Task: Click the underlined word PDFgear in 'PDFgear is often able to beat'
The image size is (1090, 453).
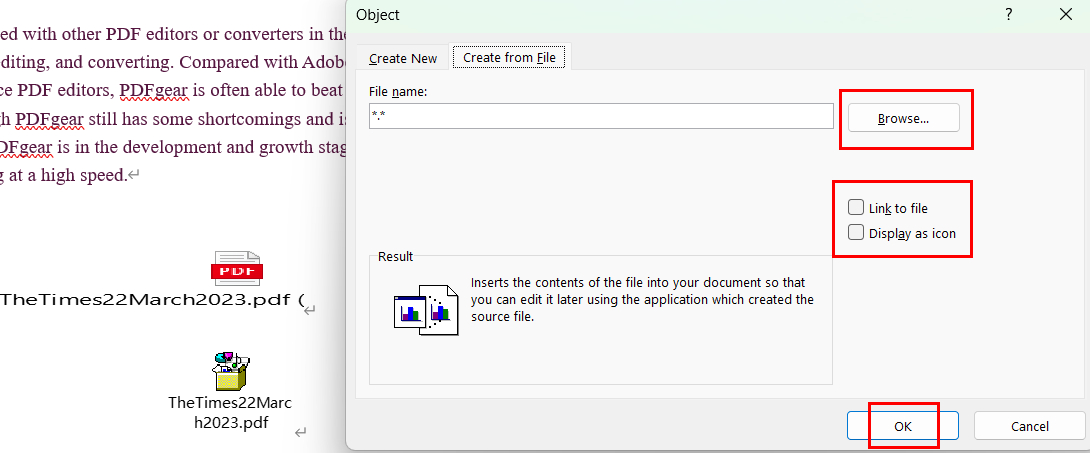Action: pos(154,90)
